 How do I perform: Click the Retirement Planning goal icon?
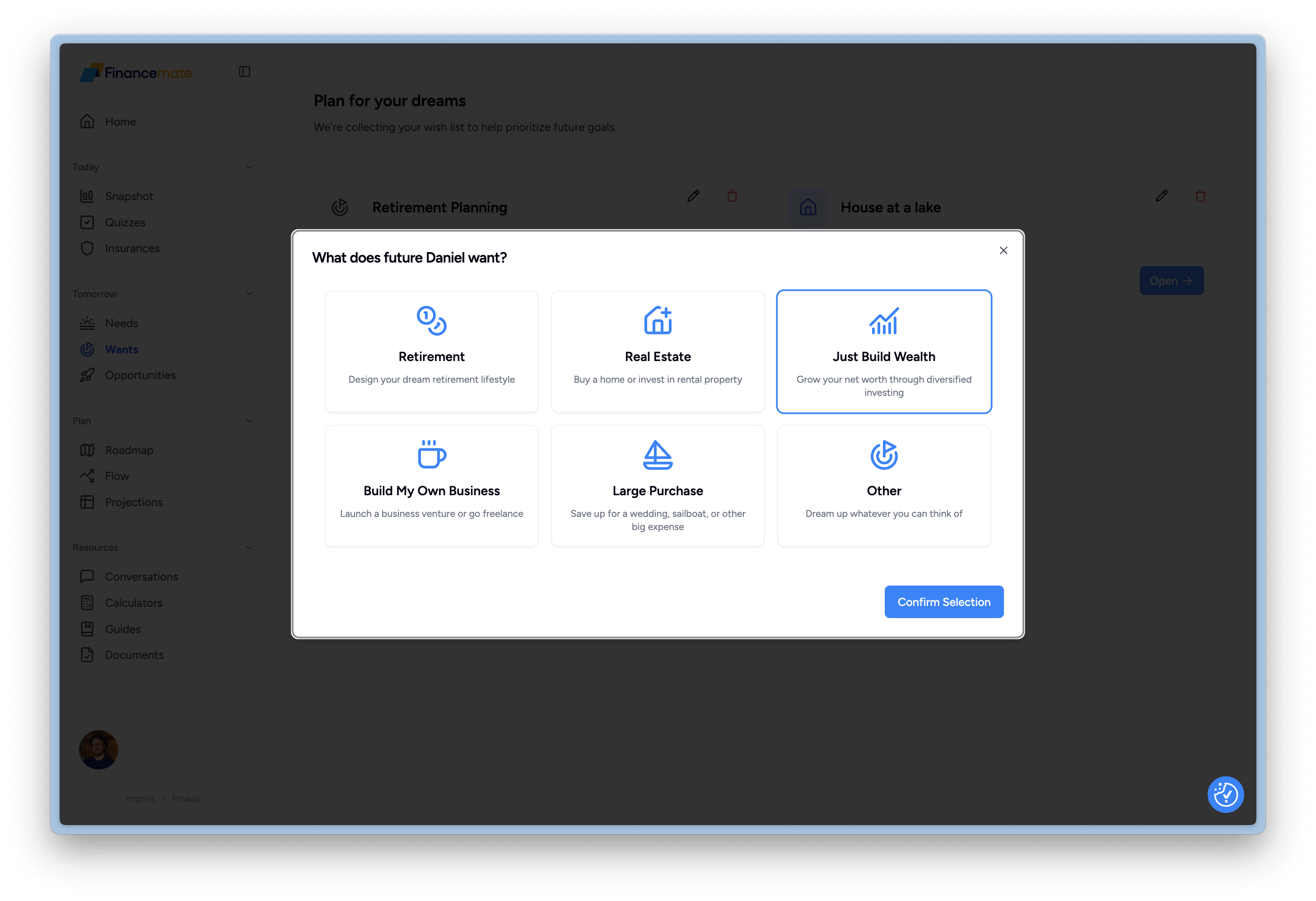(340, 207)
